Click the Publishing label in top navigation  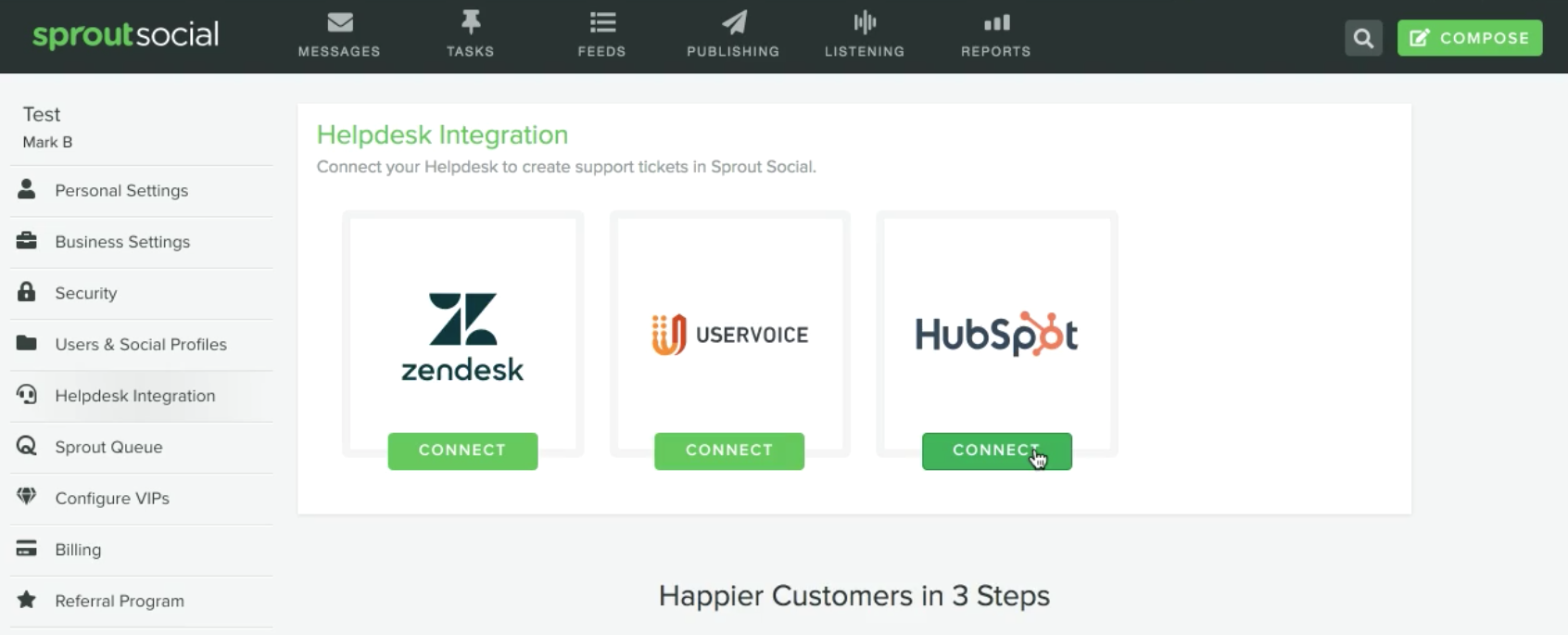coord(733,52)
